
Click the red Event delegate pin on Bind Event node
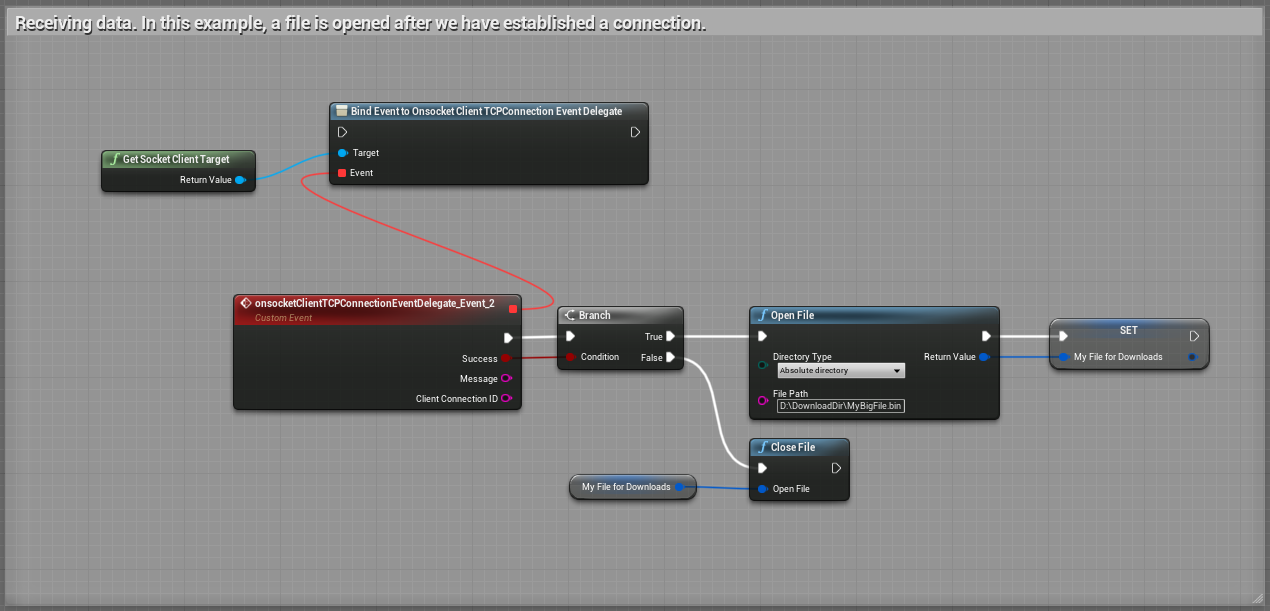(342, 173)
